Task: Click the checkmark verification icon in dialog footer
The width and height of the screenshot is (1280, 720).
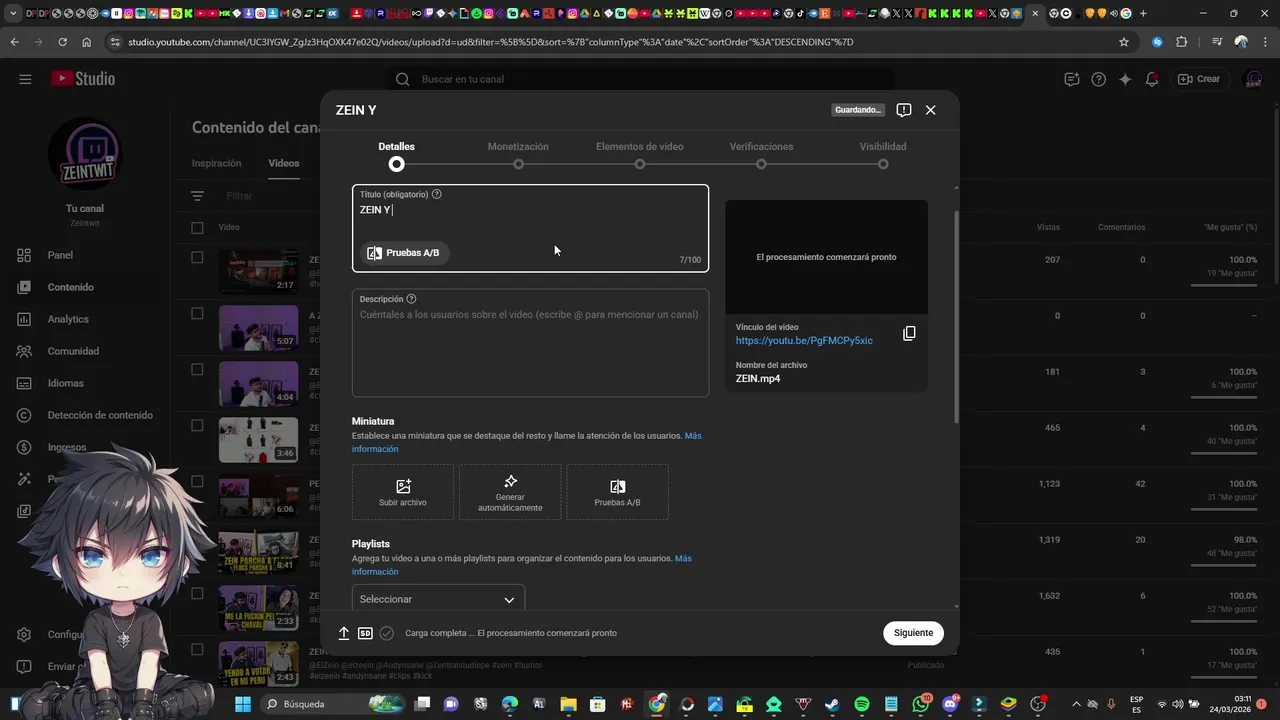Action: point(387,633)
